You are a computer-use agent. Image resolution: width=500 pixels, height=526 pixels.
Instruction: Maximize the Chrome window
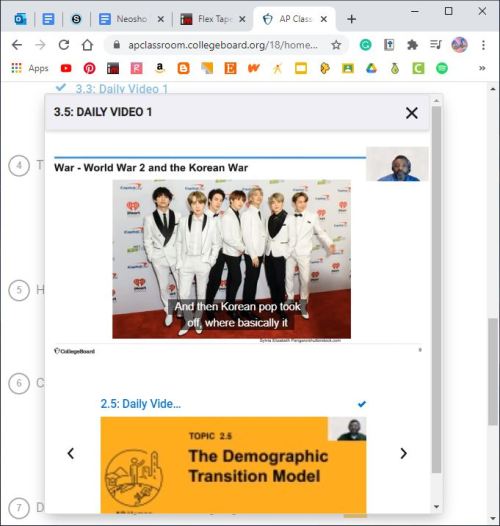click(448, 11)
